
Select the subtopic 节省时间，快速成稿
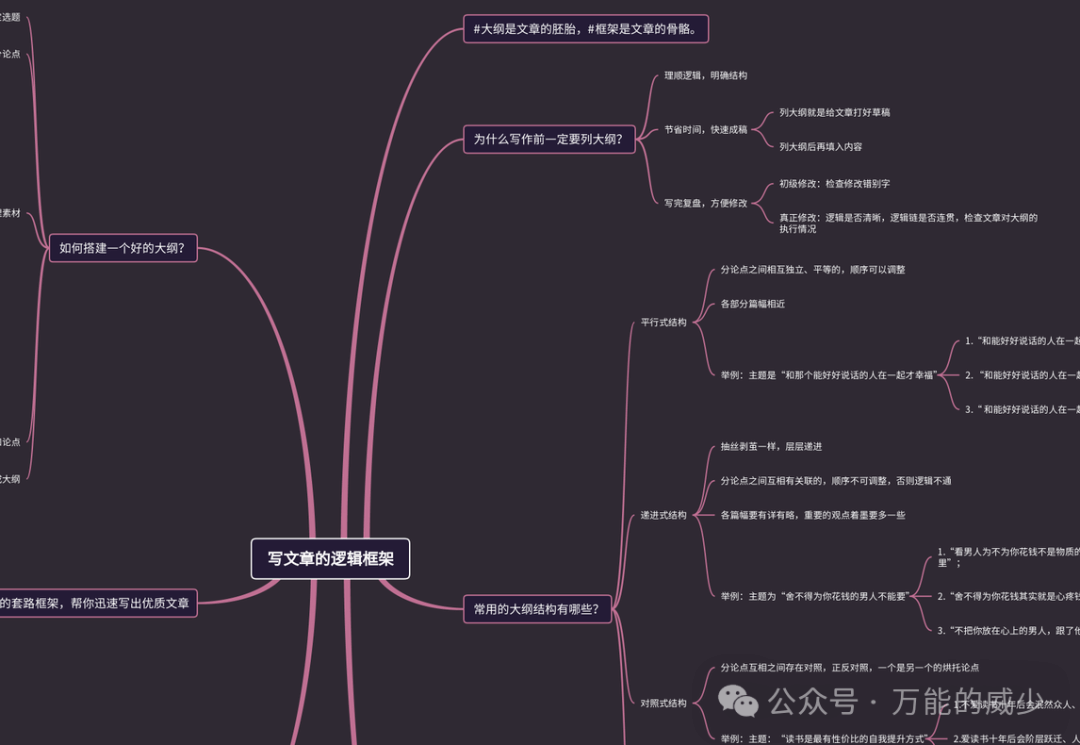pyautogui.click(x=705, y=129)
